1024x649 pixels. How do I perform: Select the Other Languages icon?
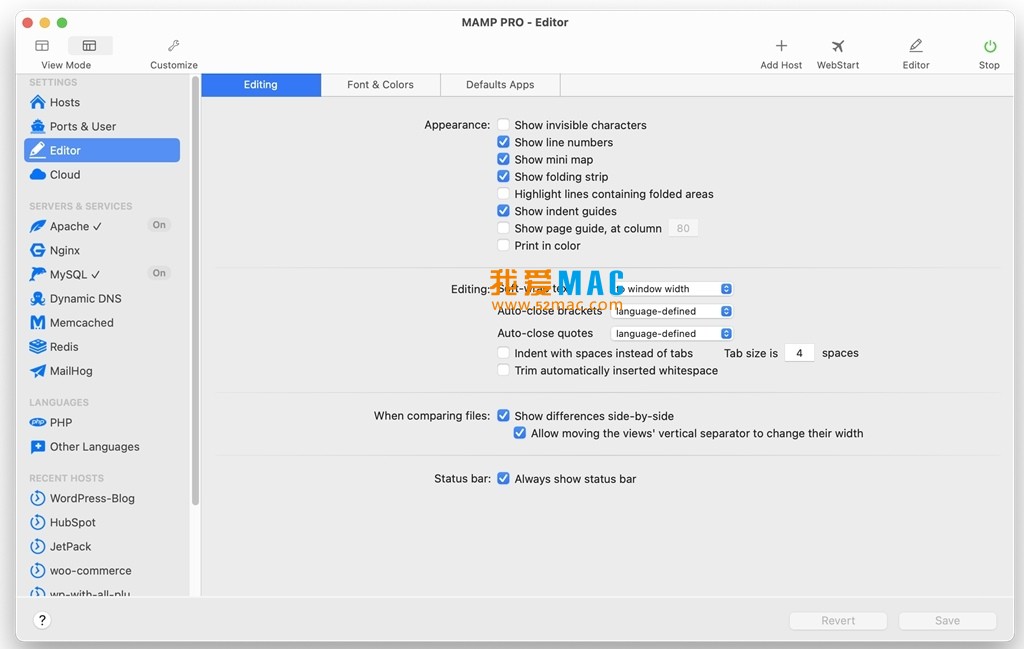38,447
